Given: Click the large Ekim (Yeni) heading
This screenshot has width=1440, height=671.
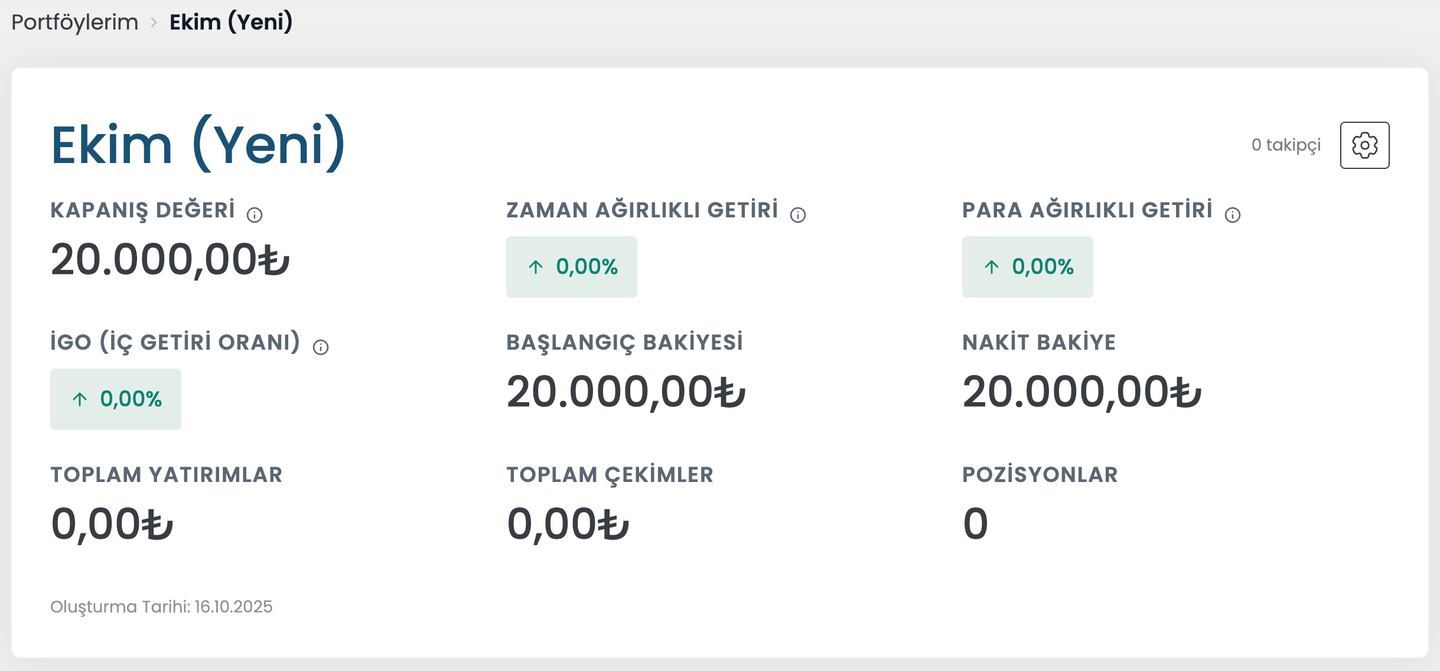Looking at the screenshot, I should pyautogui.click(x=198, y=145).
